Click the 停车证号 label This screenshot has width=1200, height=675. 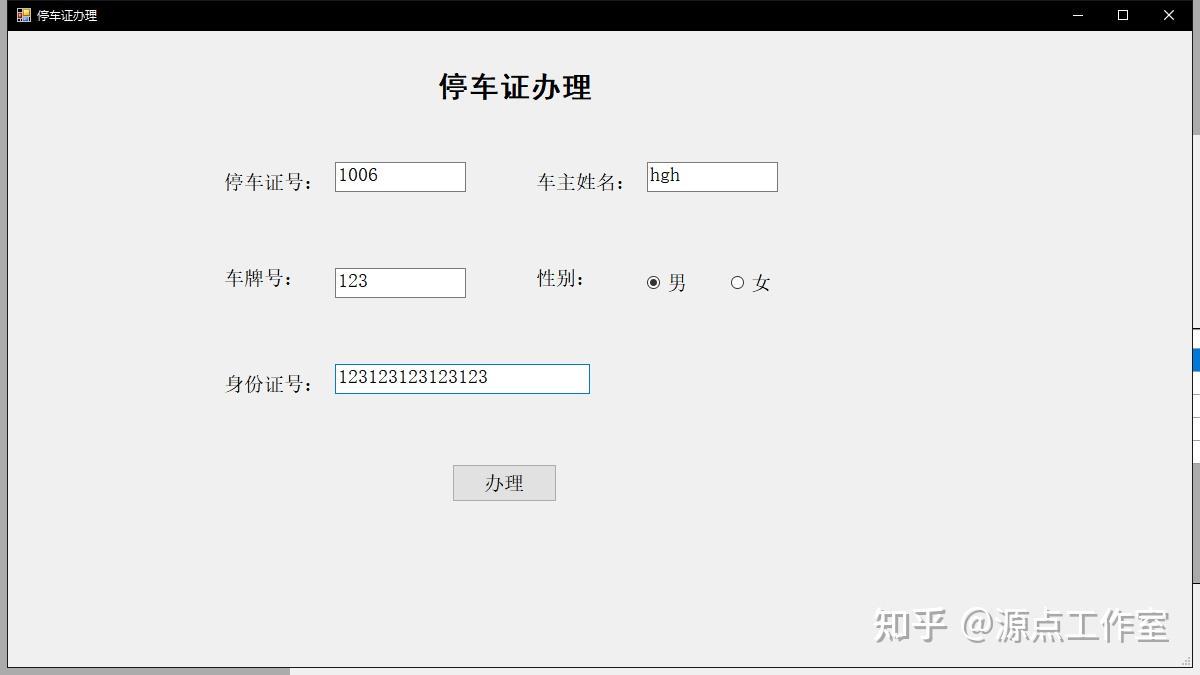pyautogui.click(x=269, y=182)
